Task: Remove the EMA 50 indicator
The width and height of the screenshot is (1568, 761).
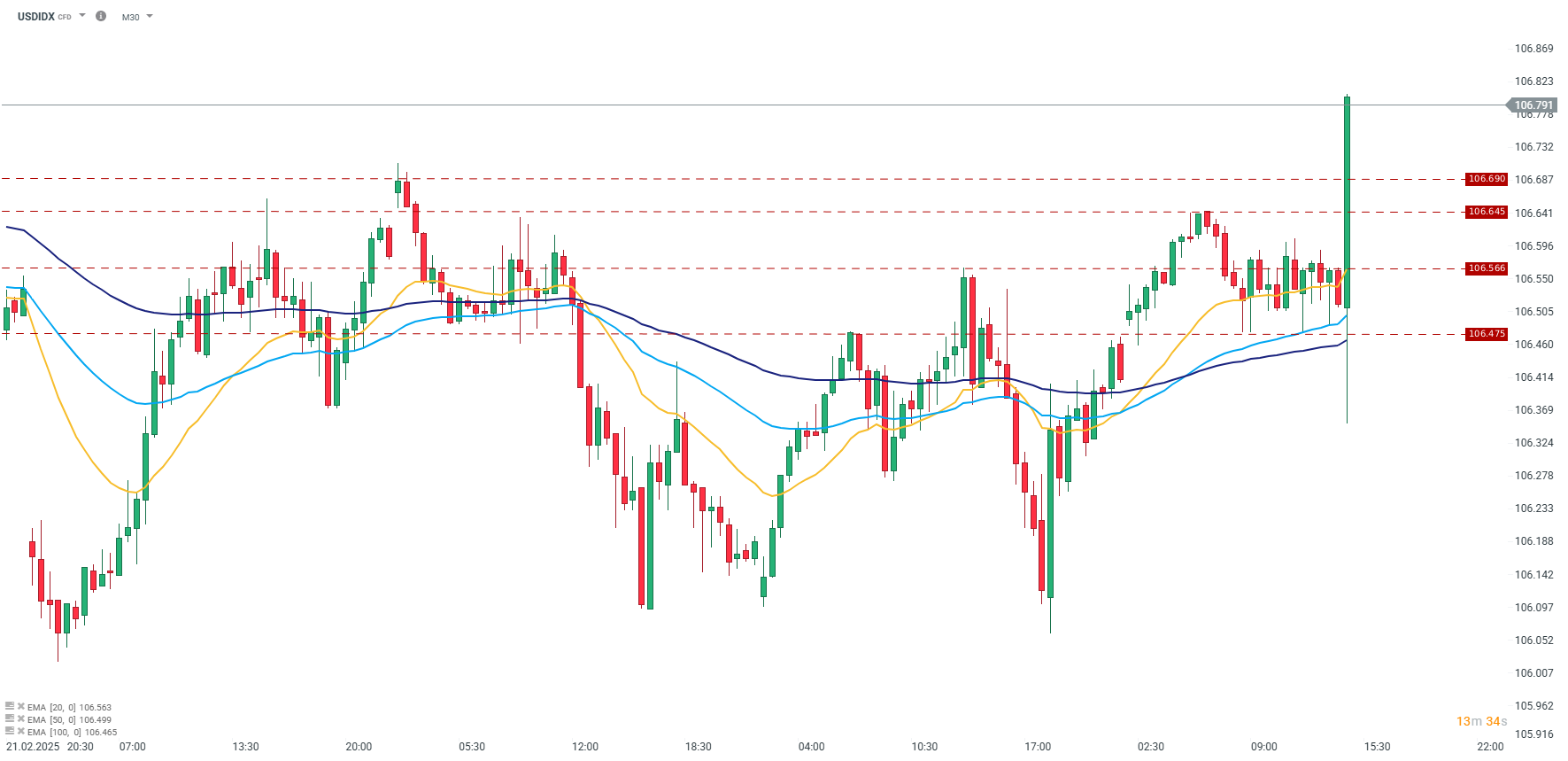Action: coord(21,719)
